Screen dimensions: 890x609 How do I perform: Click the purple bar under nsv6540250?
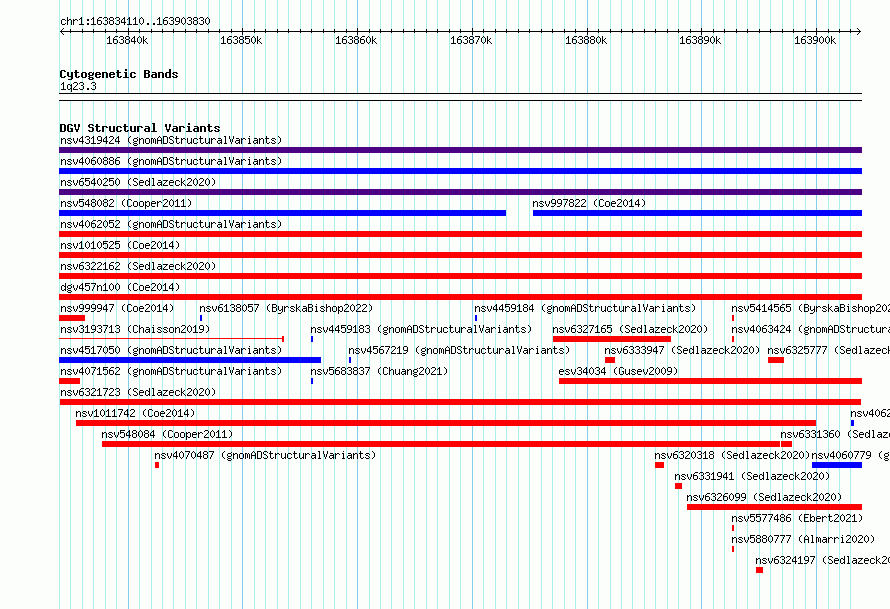click(460, 192)
